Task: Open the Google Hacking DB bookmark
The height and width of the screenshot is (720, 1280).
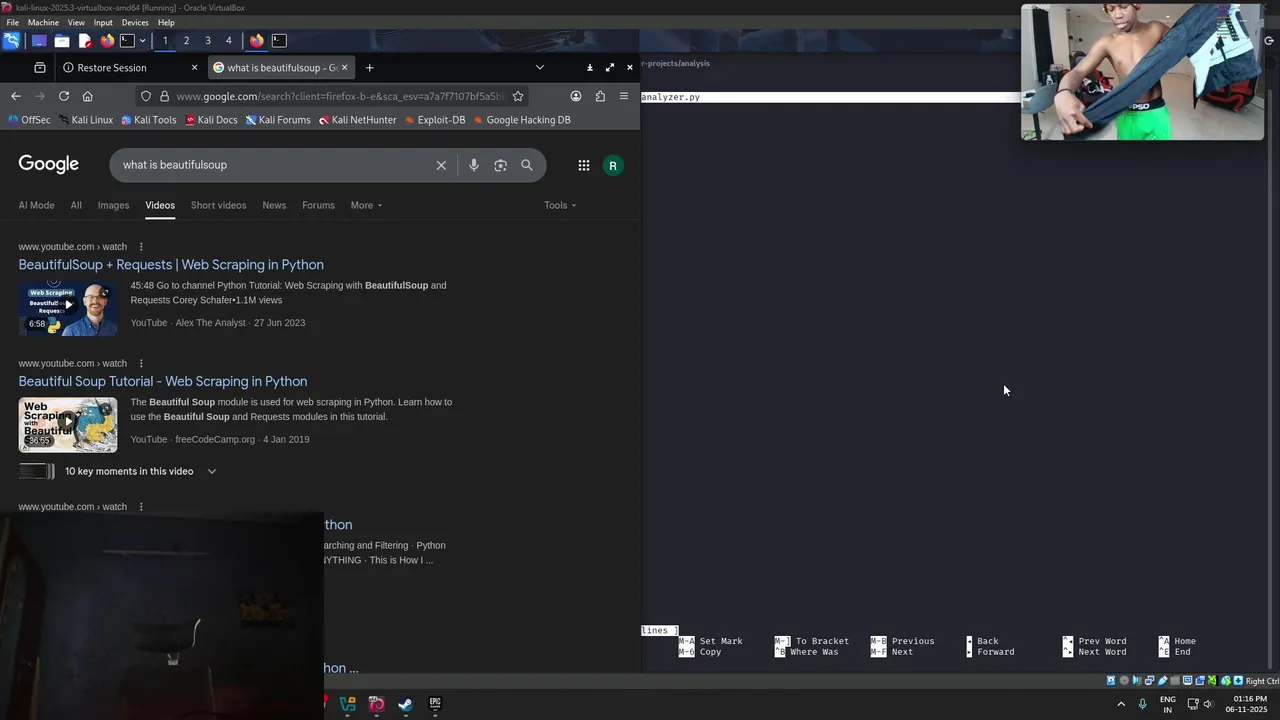Action: point(522,120)
